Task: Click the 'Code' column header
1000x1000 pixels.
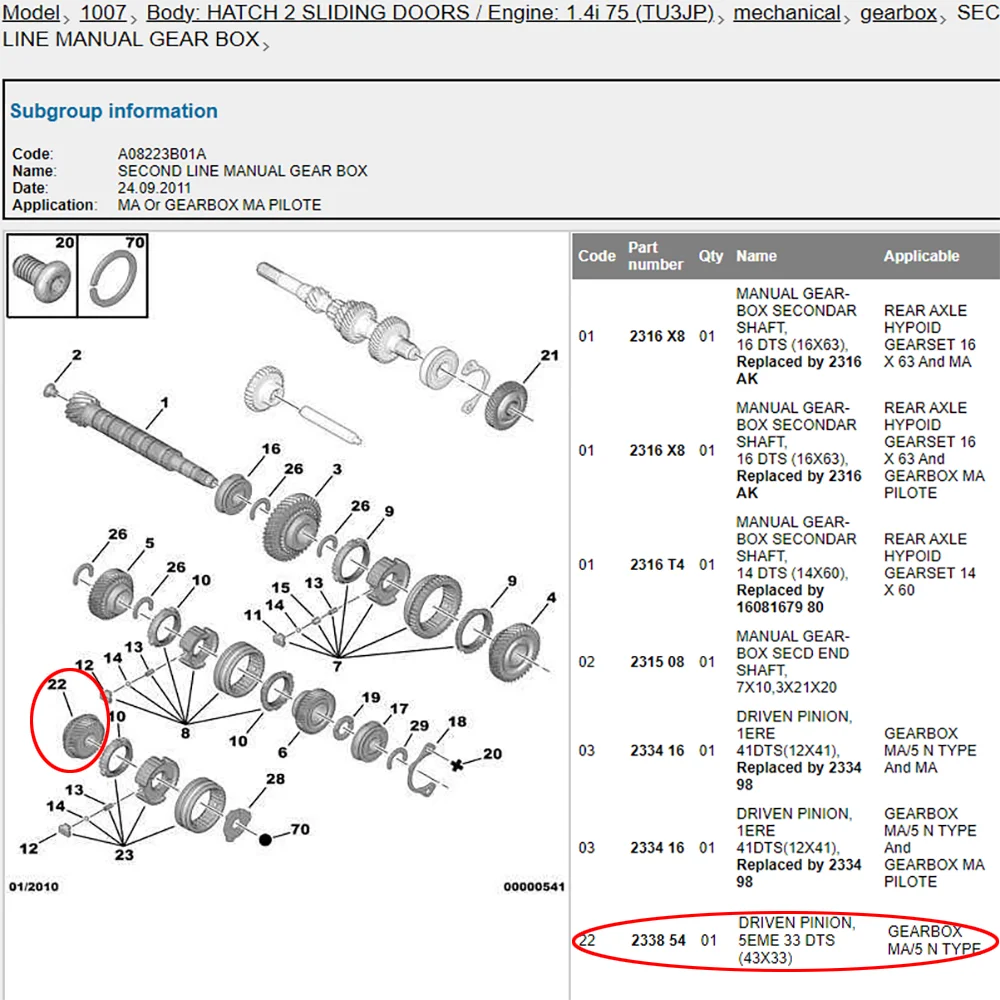Action: coord(597,256)
